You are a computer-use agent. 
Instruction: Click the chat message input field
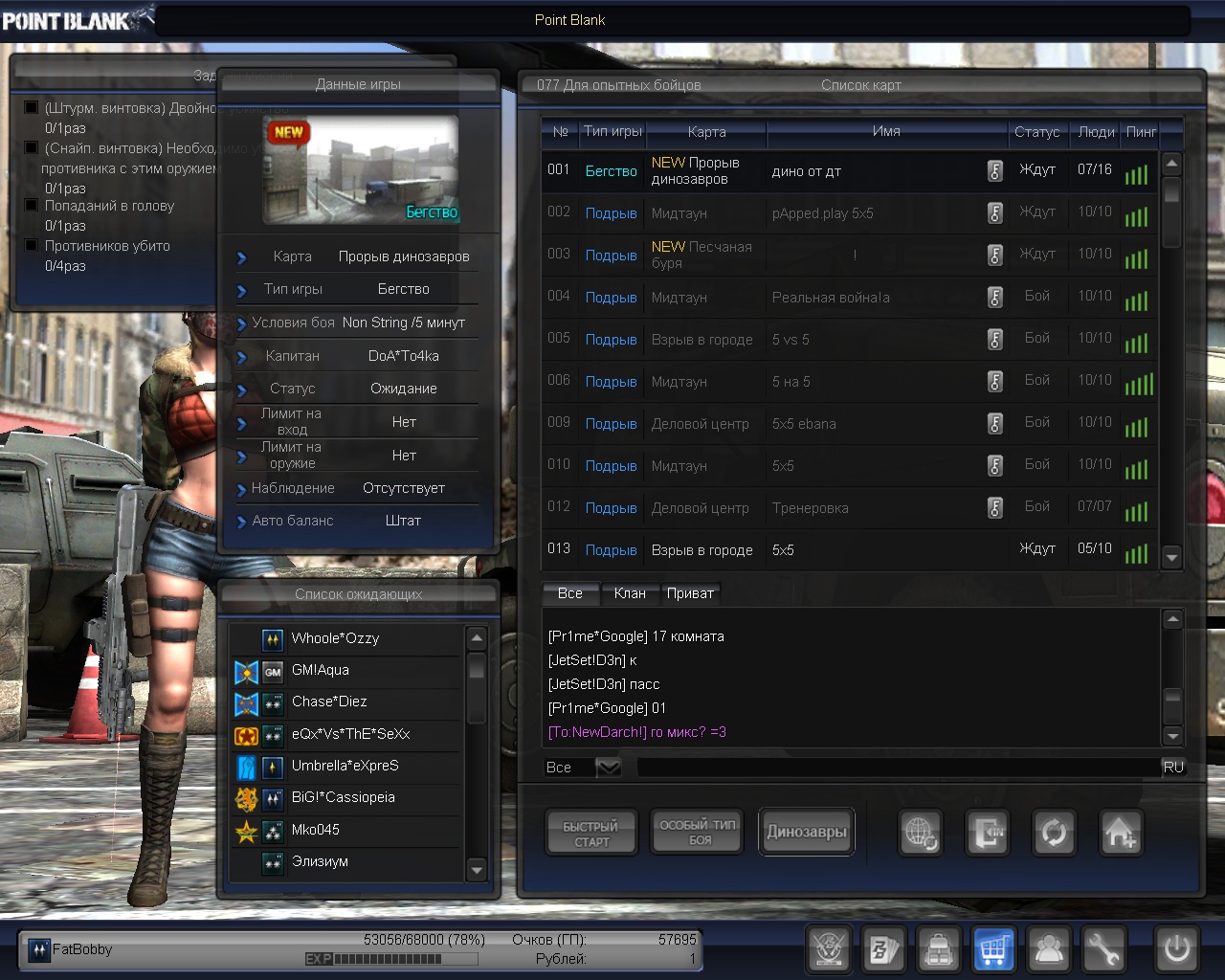[898, 768]
